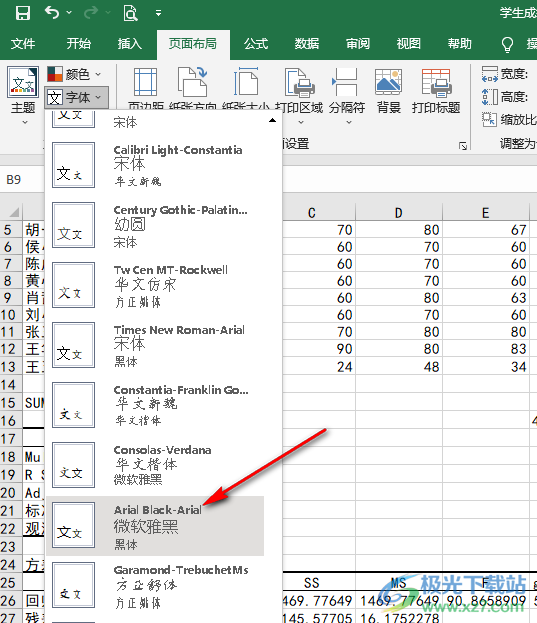Expand the 打印区域 dropdown arrow
The image size is (537, 623).
click(x=301, y=122)
